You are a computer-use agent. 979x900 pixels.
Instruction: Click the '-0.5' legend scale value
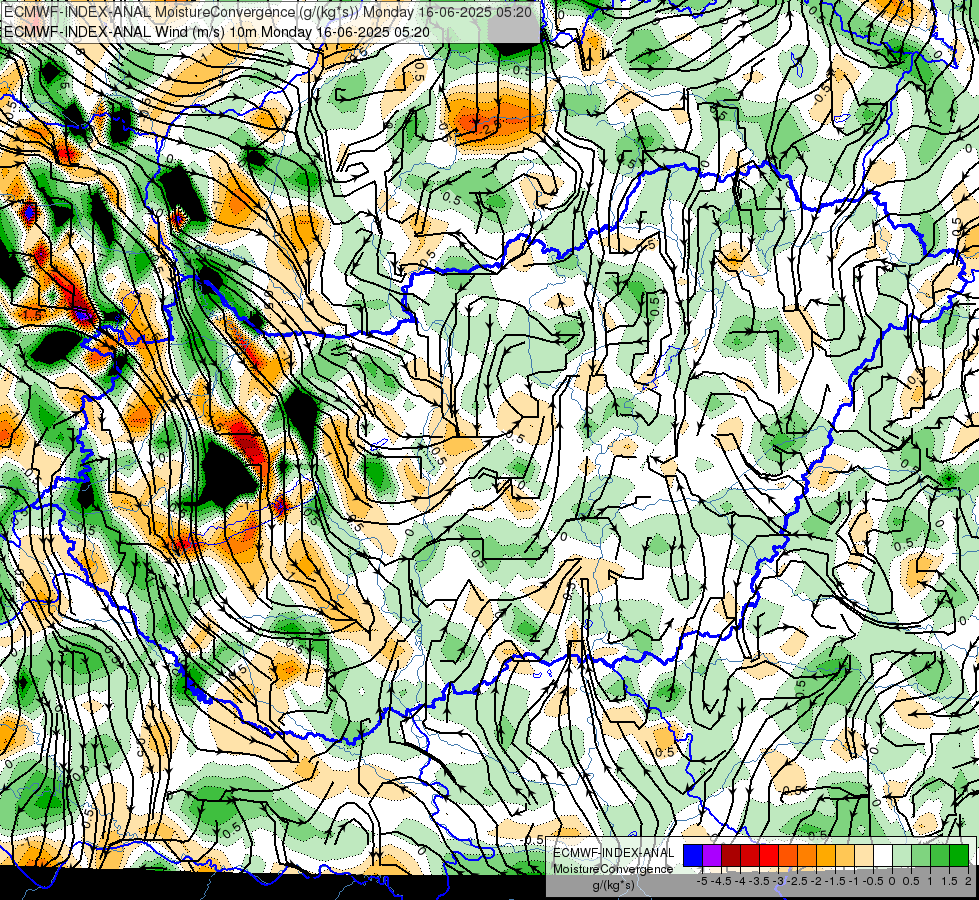click(x=873, y=881)
